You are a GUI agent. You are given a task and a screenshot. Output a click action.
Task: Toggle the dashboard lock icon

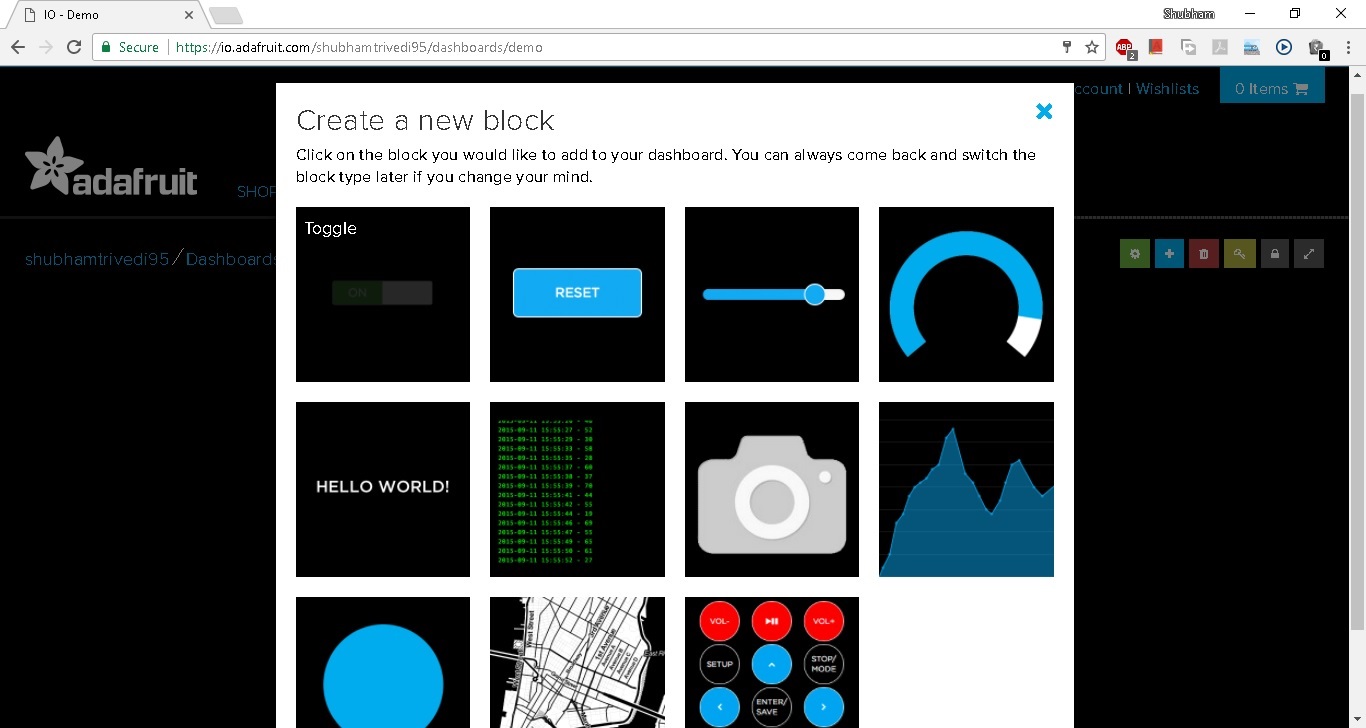[1274, 254]
